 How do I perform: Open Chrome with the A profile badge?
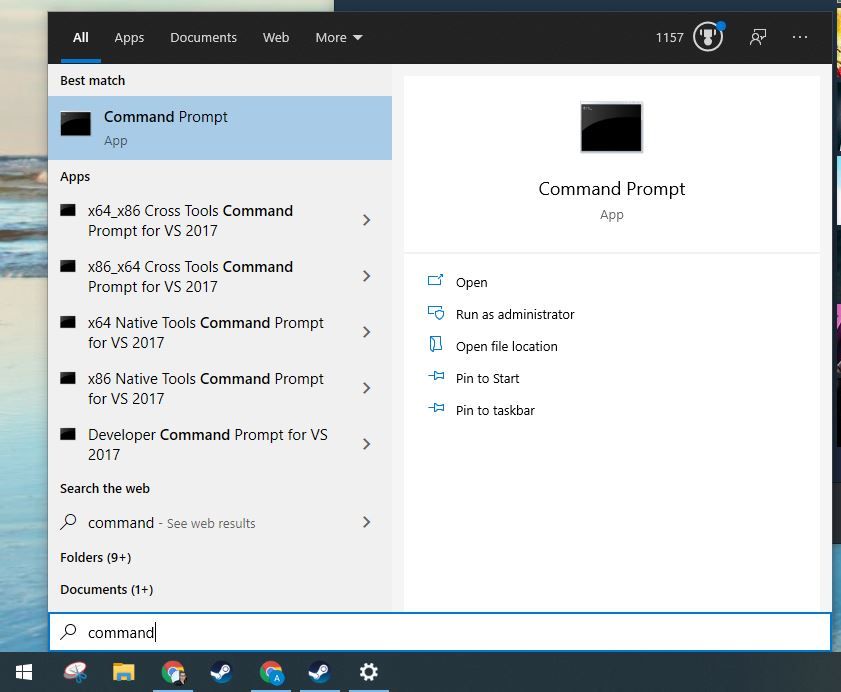[270, 672]
